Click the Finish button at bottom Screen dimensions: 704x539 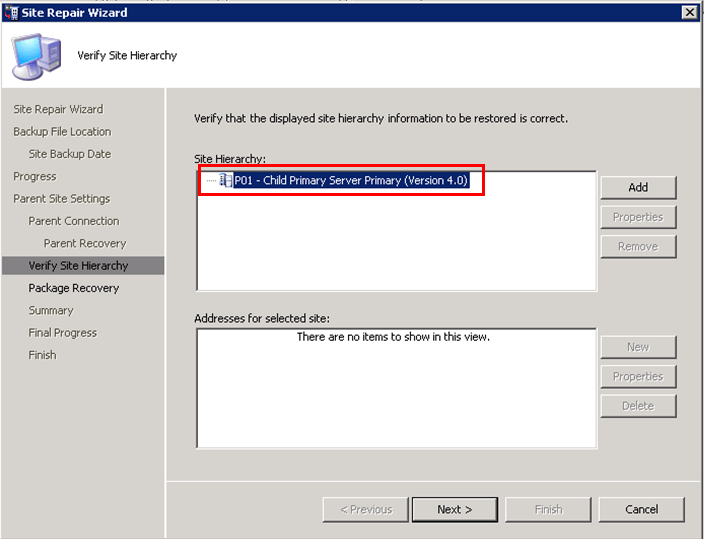(x=548, y=509)
